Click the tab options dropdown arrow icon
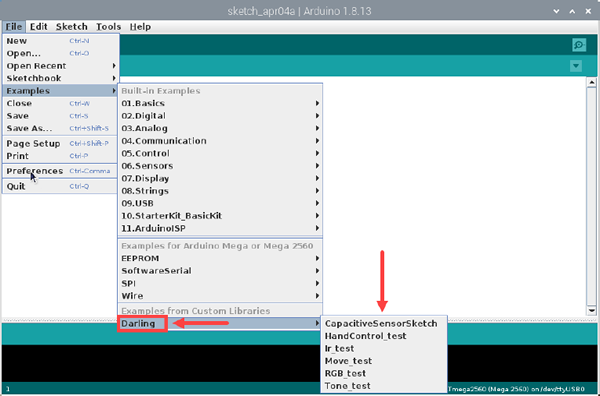Image resolution: width=600 pixels, height=396 pixels. (576, 66)
